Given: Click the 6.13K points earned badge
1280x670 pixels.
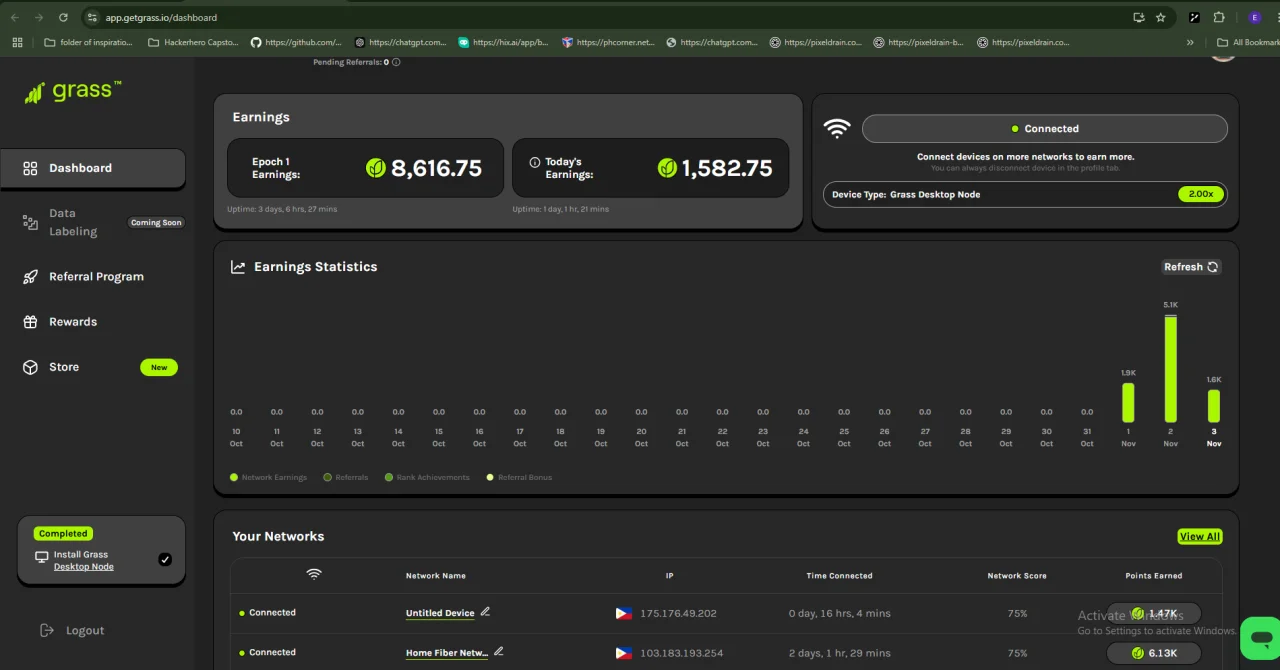Looking at the screenshot, I should [x=1154, y=653].
